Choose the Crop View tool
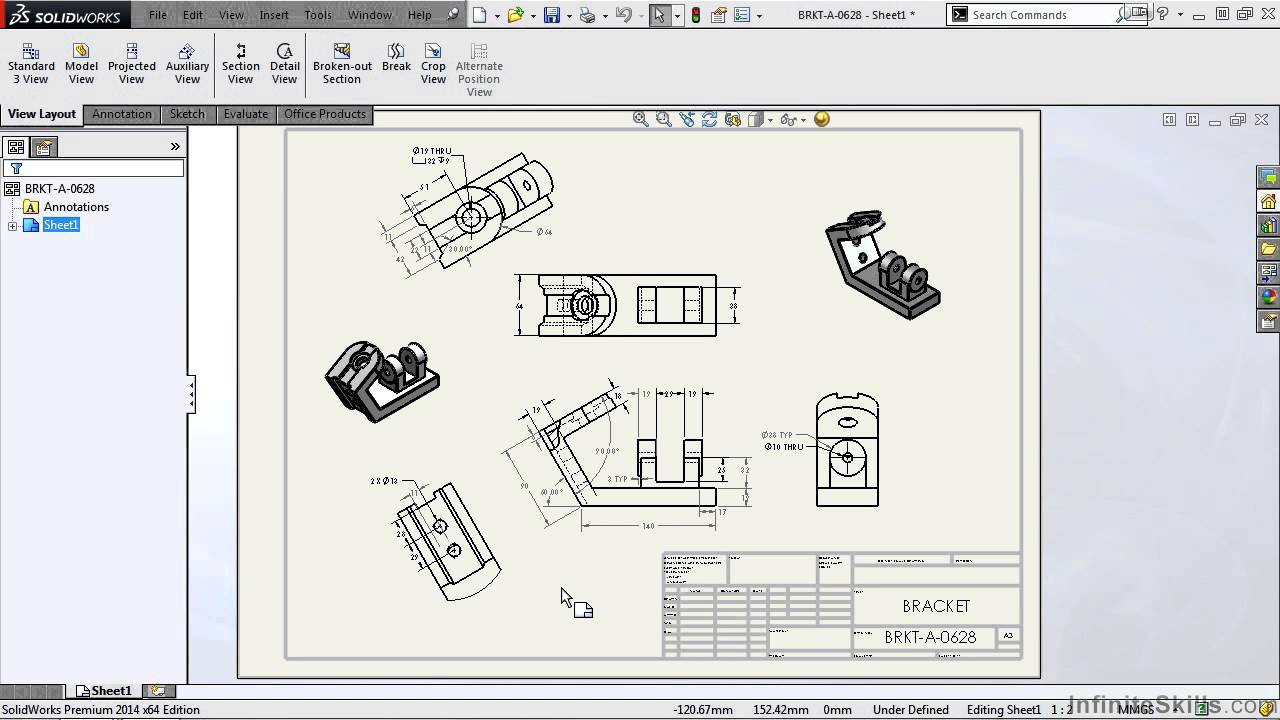The image size is (1280, 720). [x=433, y=64]
